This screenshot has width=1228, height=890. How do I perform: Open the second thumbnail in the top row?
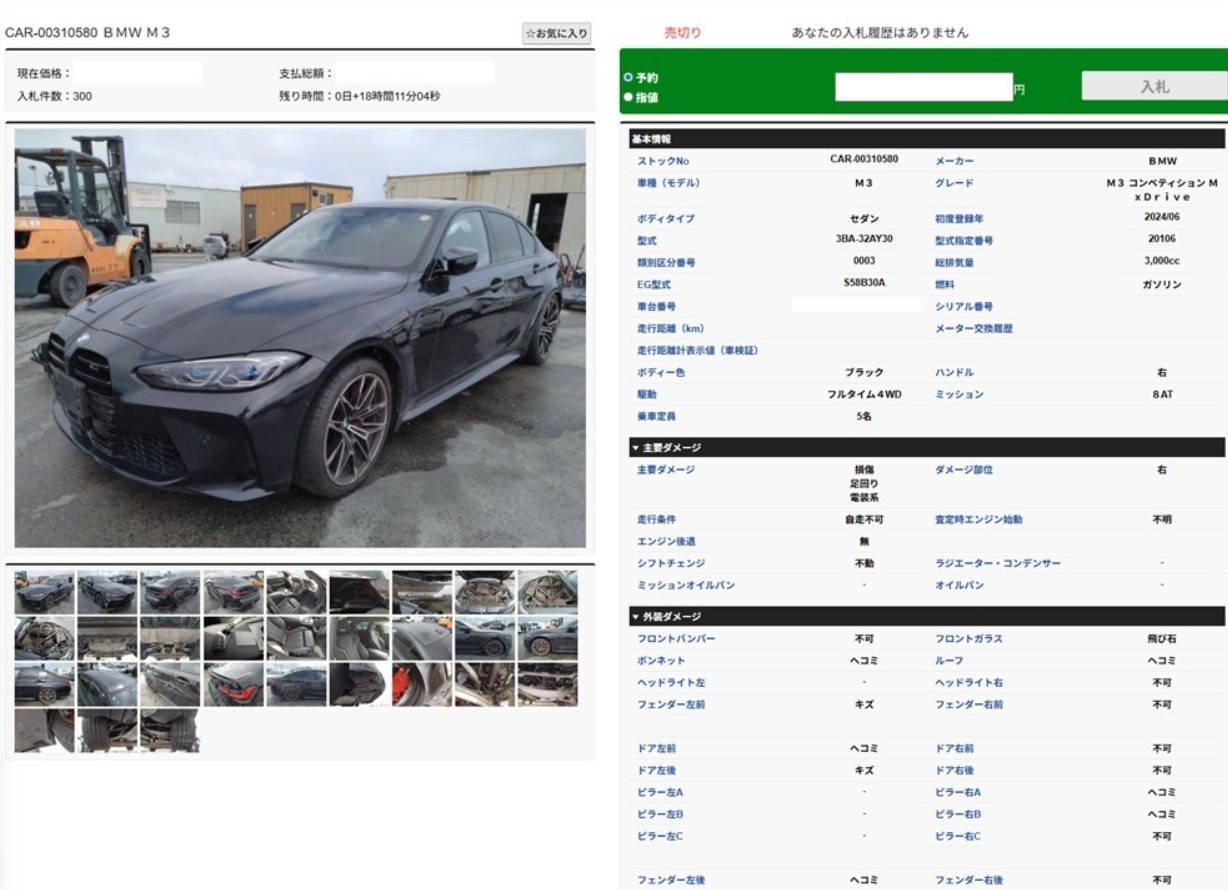[107, 592]
